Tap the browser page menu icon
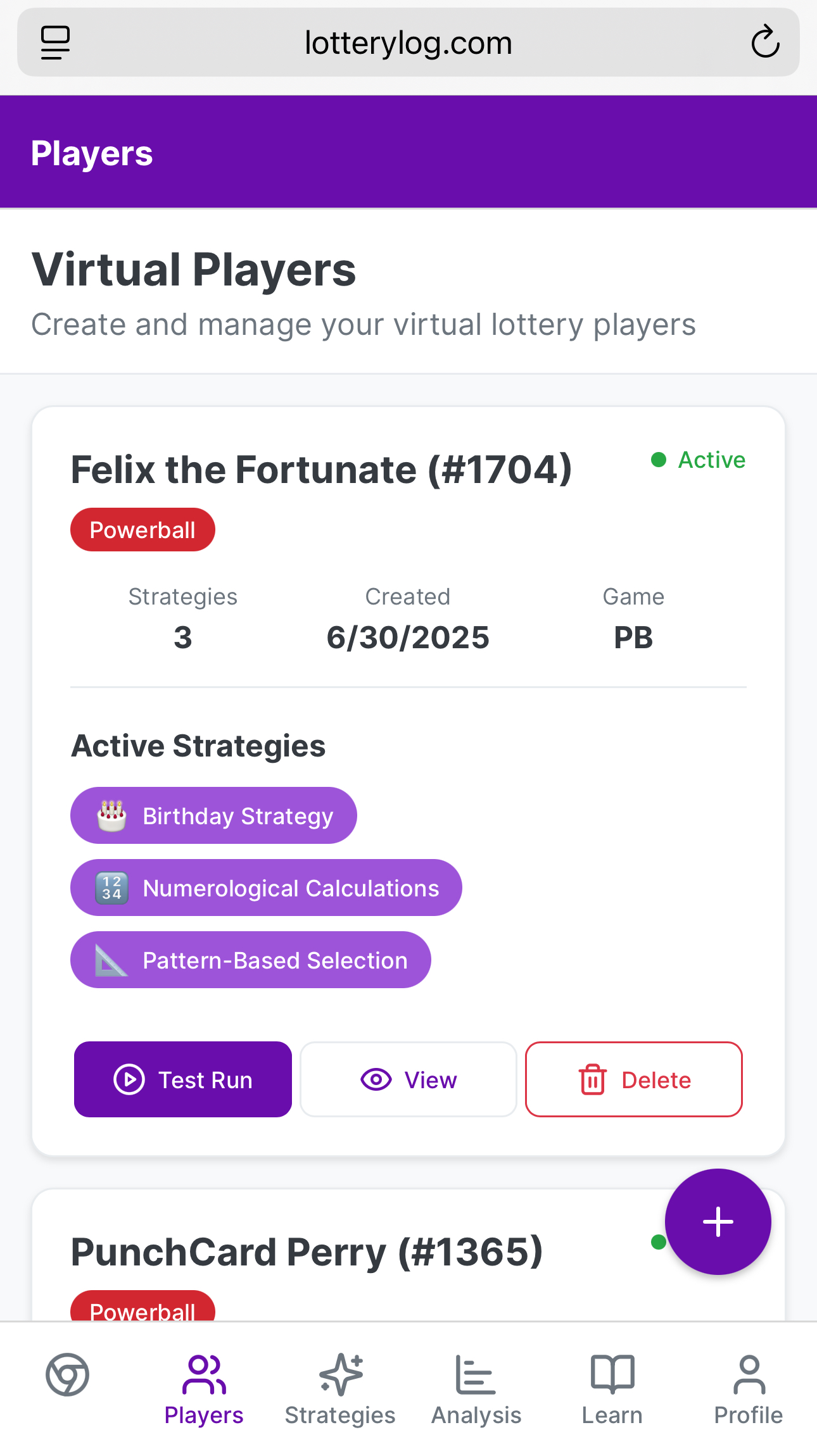The height and width of the screenshot is (1456, 817). [x=55, y=43]
